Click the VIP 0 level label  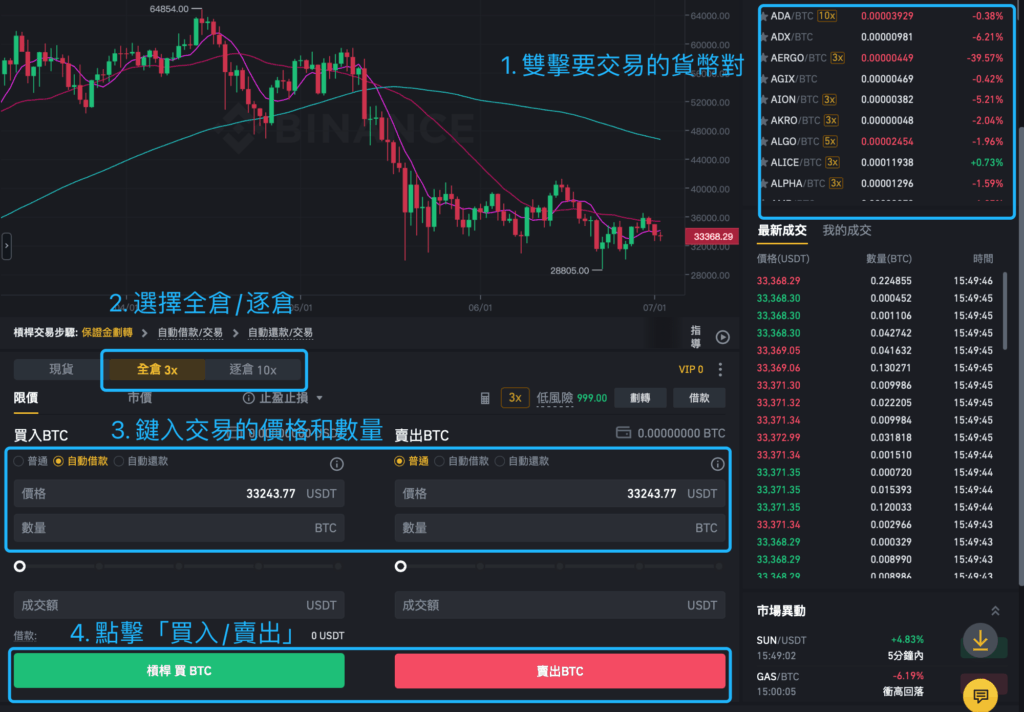[691, 370]
